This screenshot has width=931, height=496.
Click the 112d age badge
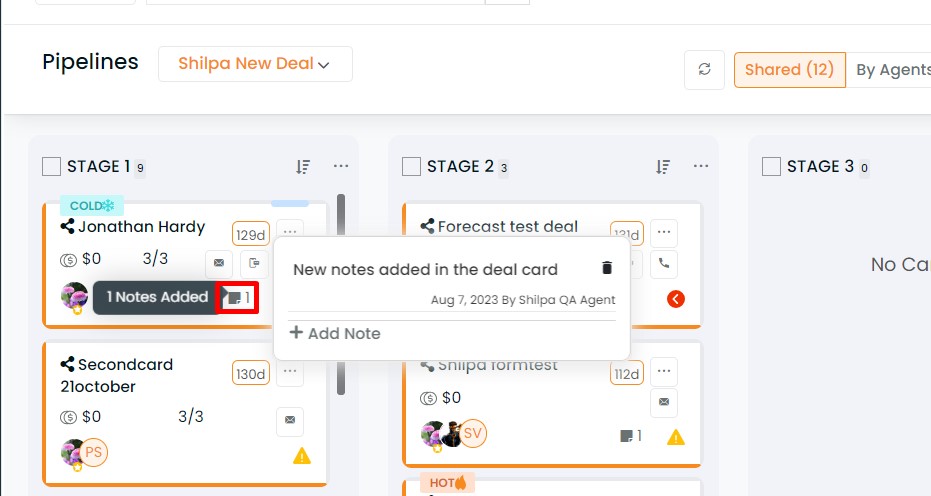[x=627, y=374]
